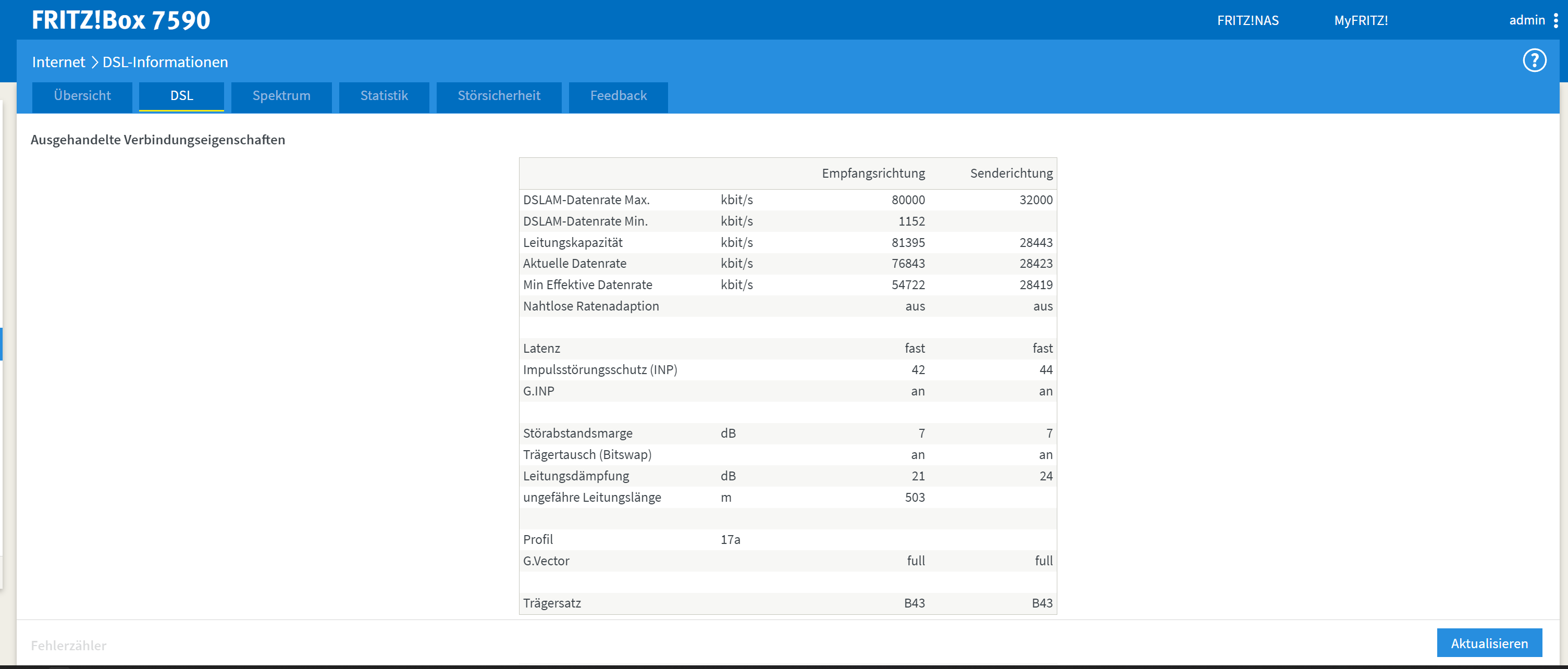Go to Internet in the breadcrumb
The width and height of the screenshot is (1568, 669).
58,62
